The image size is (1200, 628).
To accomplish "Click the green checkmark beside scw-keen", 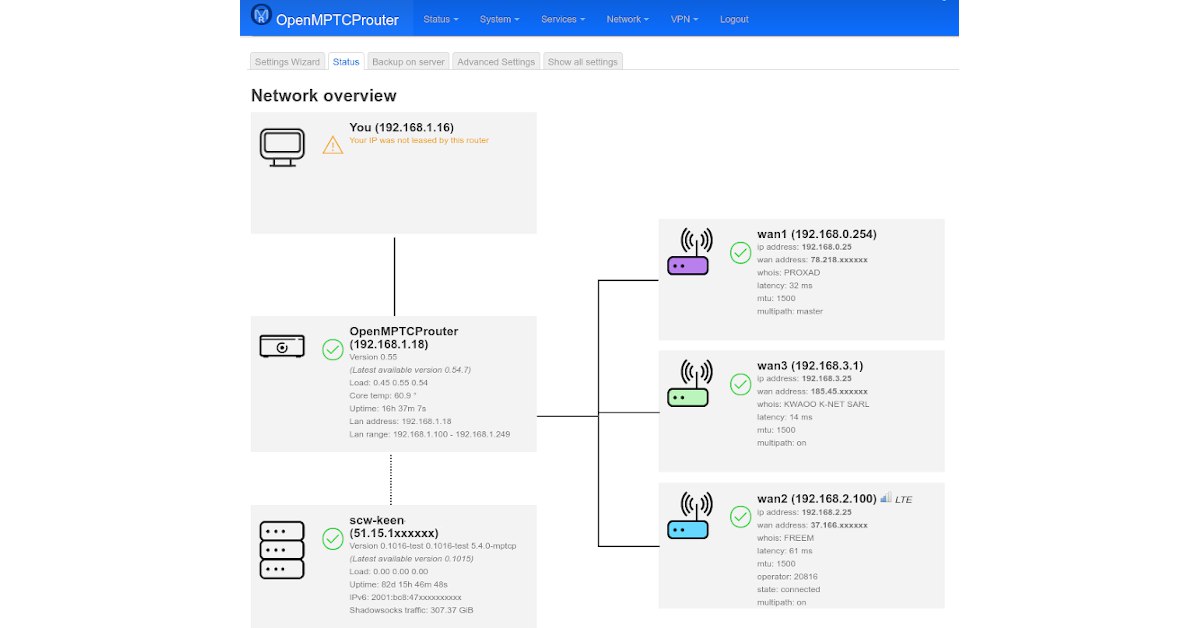I will tap(333, 539).
